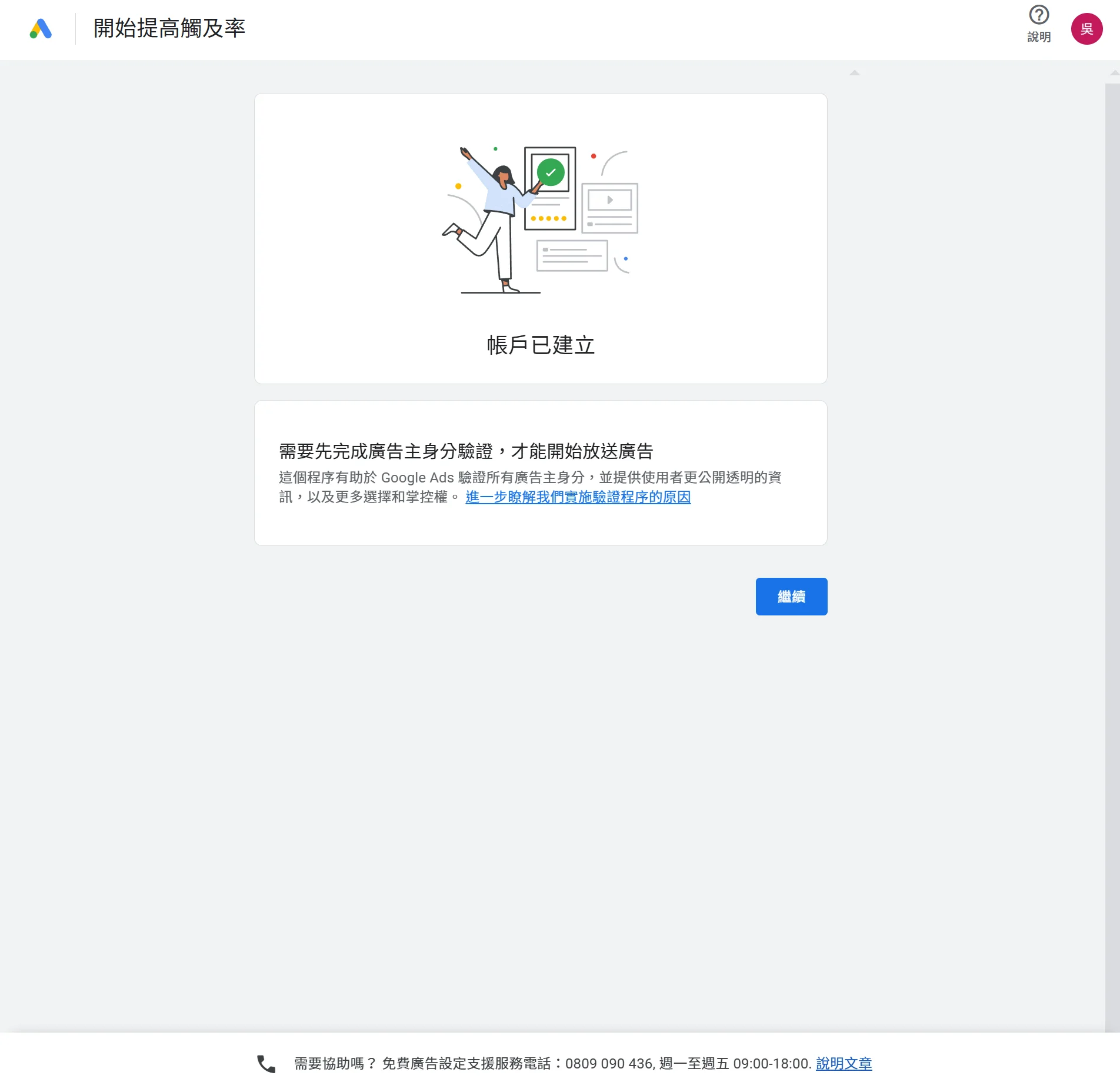The width and height of the screenshot is (1120, 1092).
Task: Click the scrollbar up arrow at right edge
Action: coord(1114,73)
